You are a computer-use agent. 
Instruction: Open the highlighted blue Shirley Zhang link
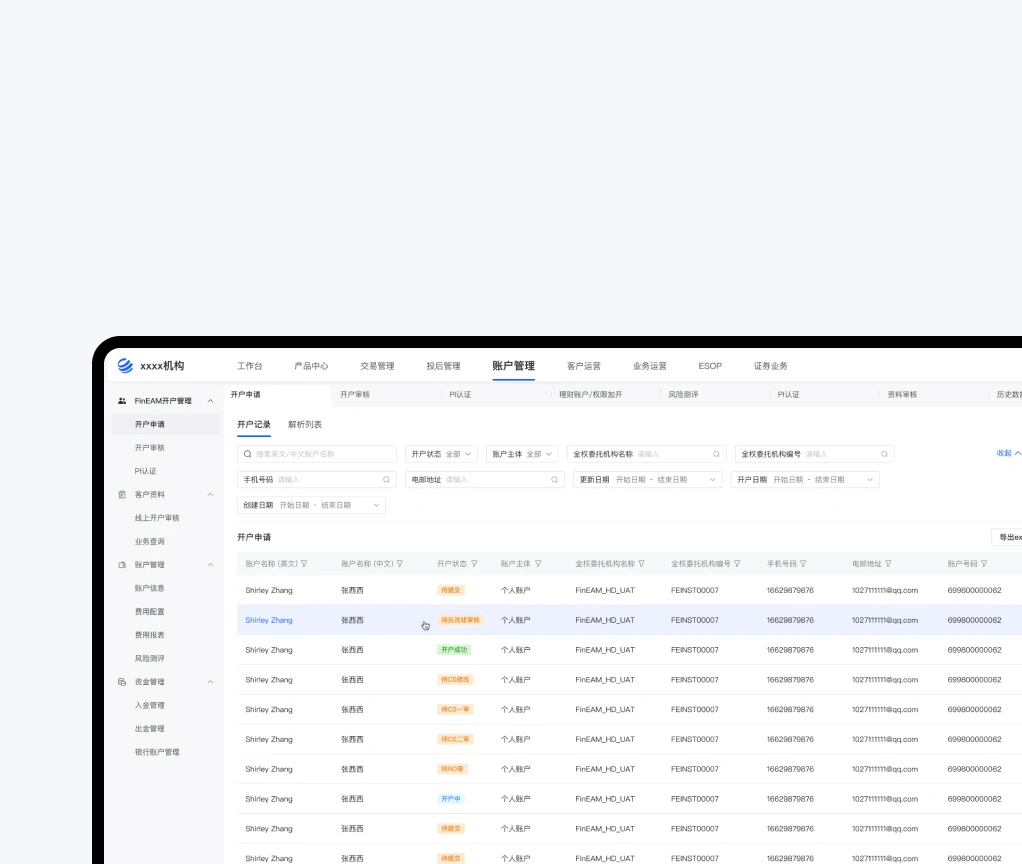pos(269,620)
